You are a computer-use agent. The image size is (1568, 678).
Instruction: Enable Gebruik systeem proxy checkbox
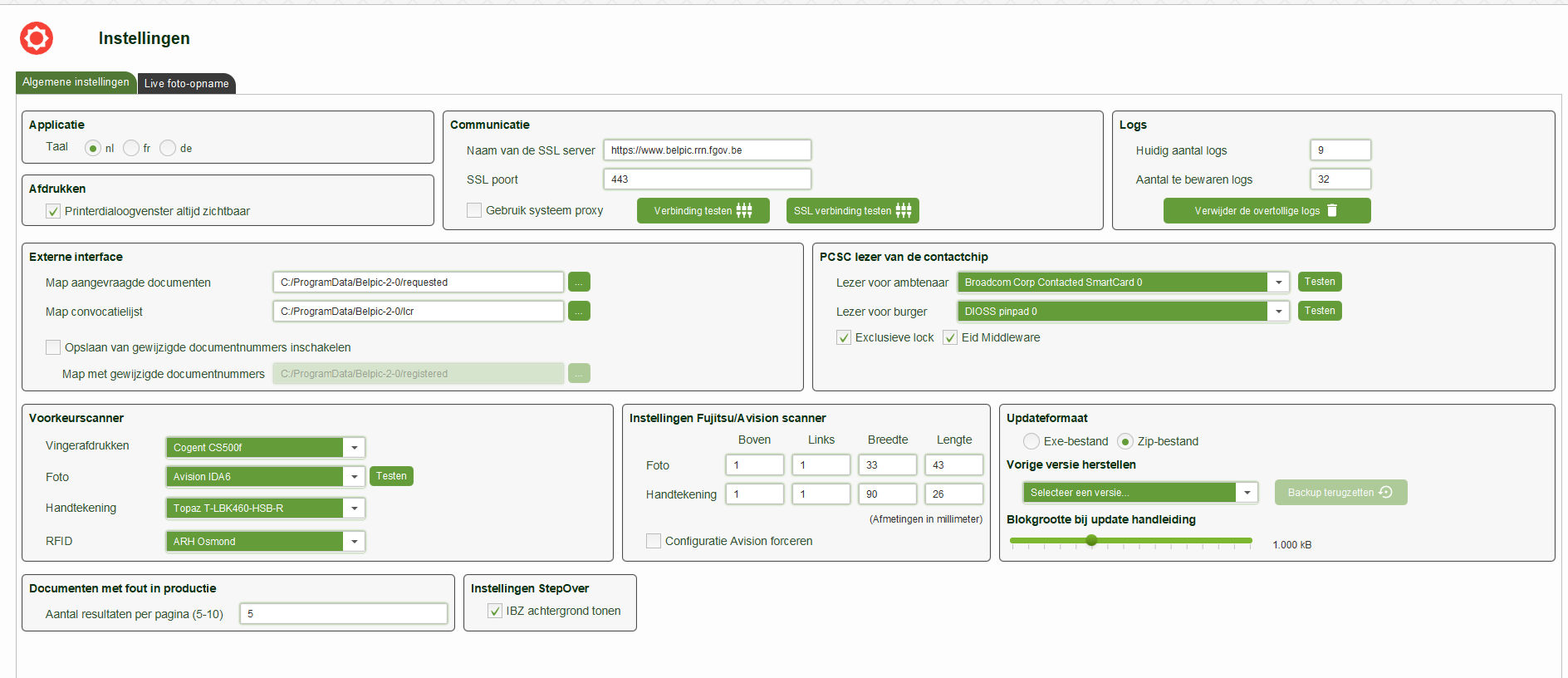point(474,211)
